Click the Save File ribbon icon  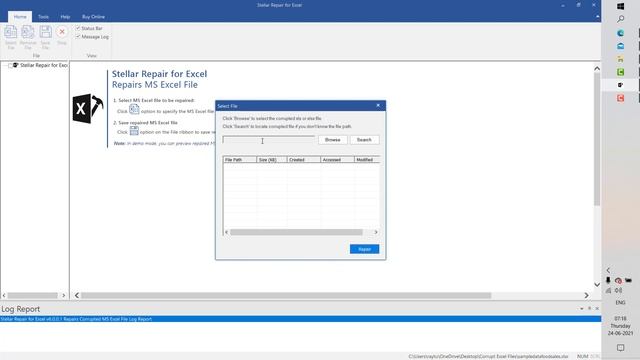click(x=45, y=37)
